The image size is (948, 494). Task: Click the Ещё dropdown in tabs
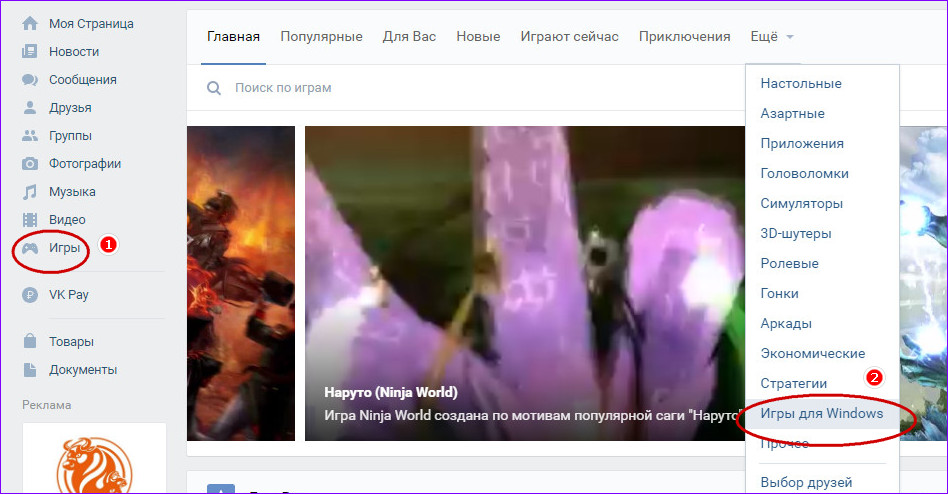tap(772, 37)
